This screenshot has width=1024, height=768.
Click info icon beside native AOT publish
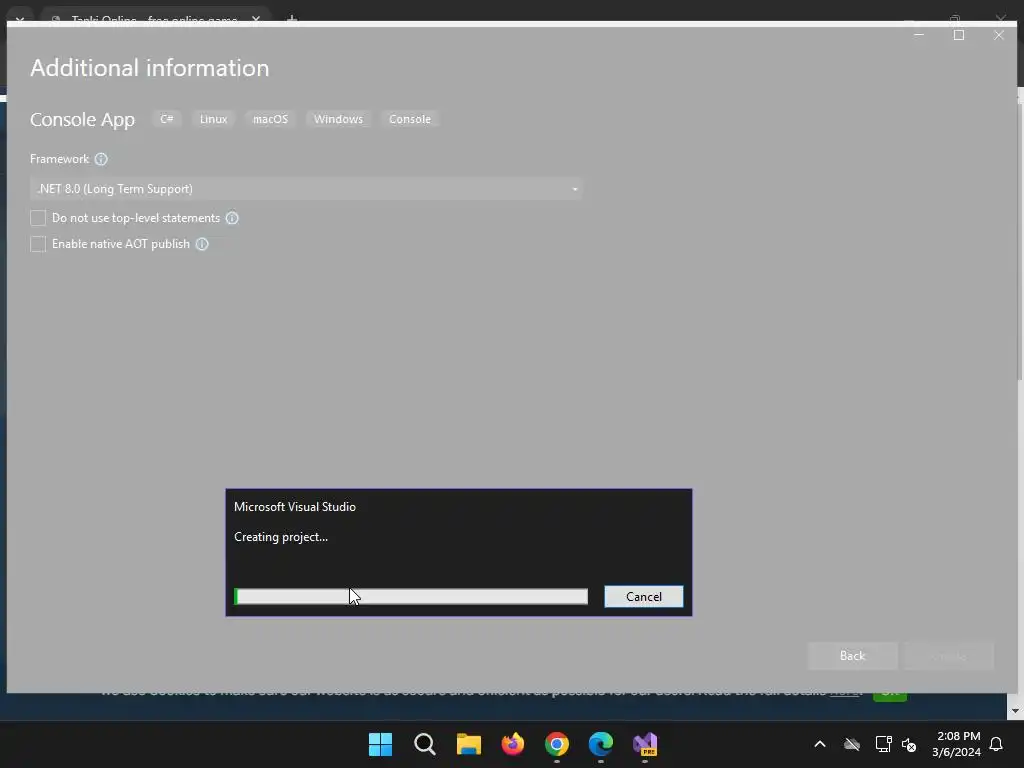coord(202,244)
